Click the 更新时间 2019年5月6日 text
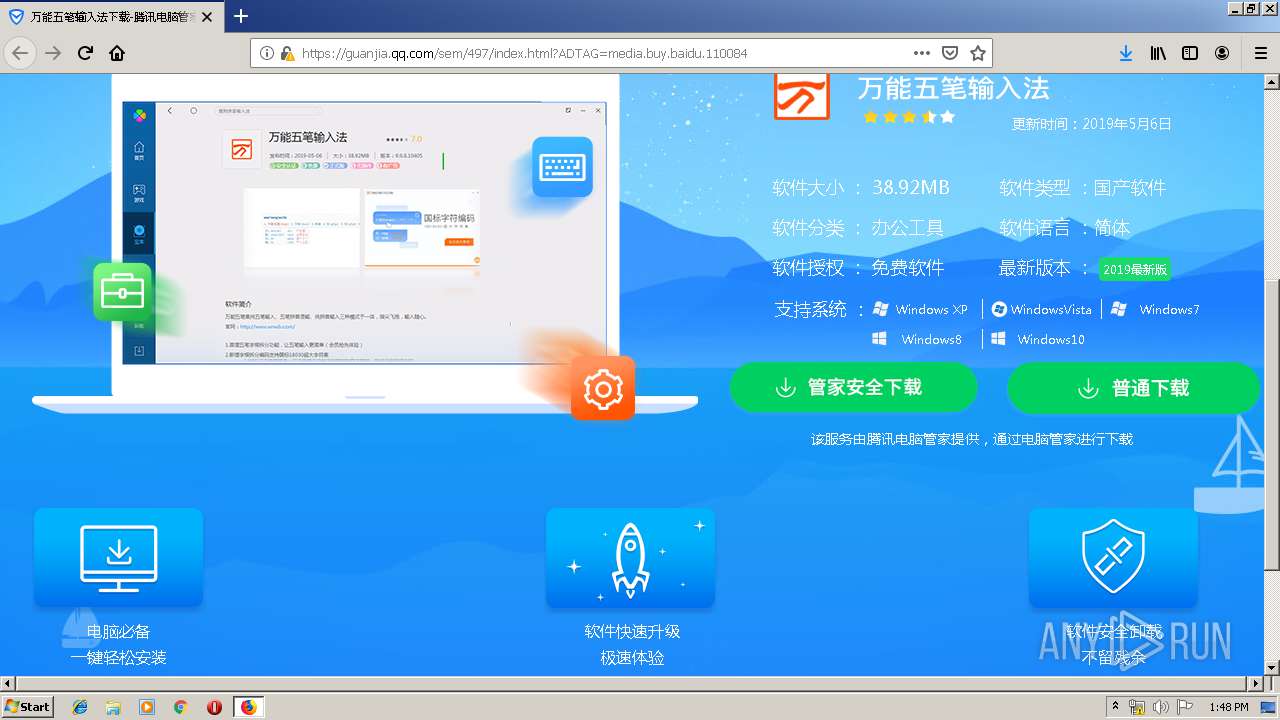Screen dimensions: 1280x720 (x=1091, y=124)
